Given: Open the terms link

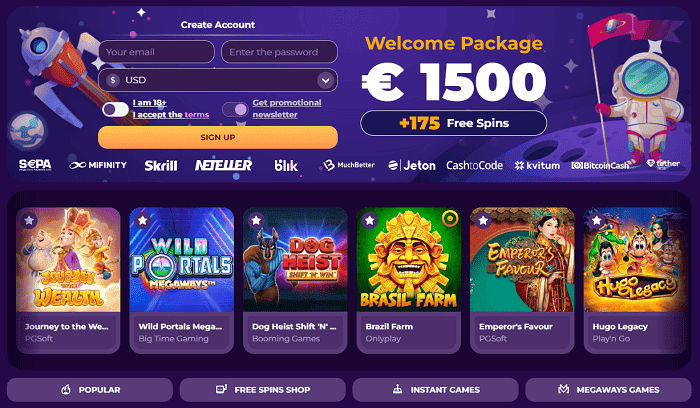Looking at the screenshot, I should pos(197,115).
